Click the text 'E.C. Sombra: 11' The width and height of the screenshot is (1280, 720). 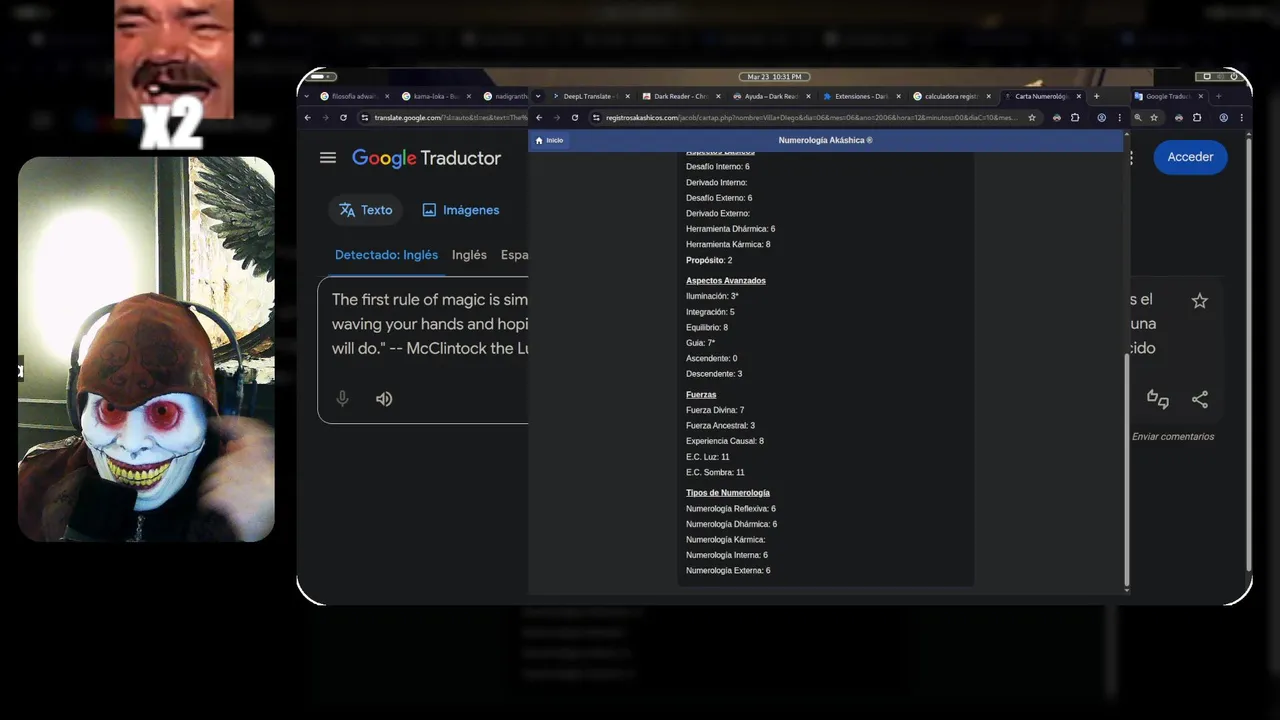pyautogui.click(x=715, y=473)
